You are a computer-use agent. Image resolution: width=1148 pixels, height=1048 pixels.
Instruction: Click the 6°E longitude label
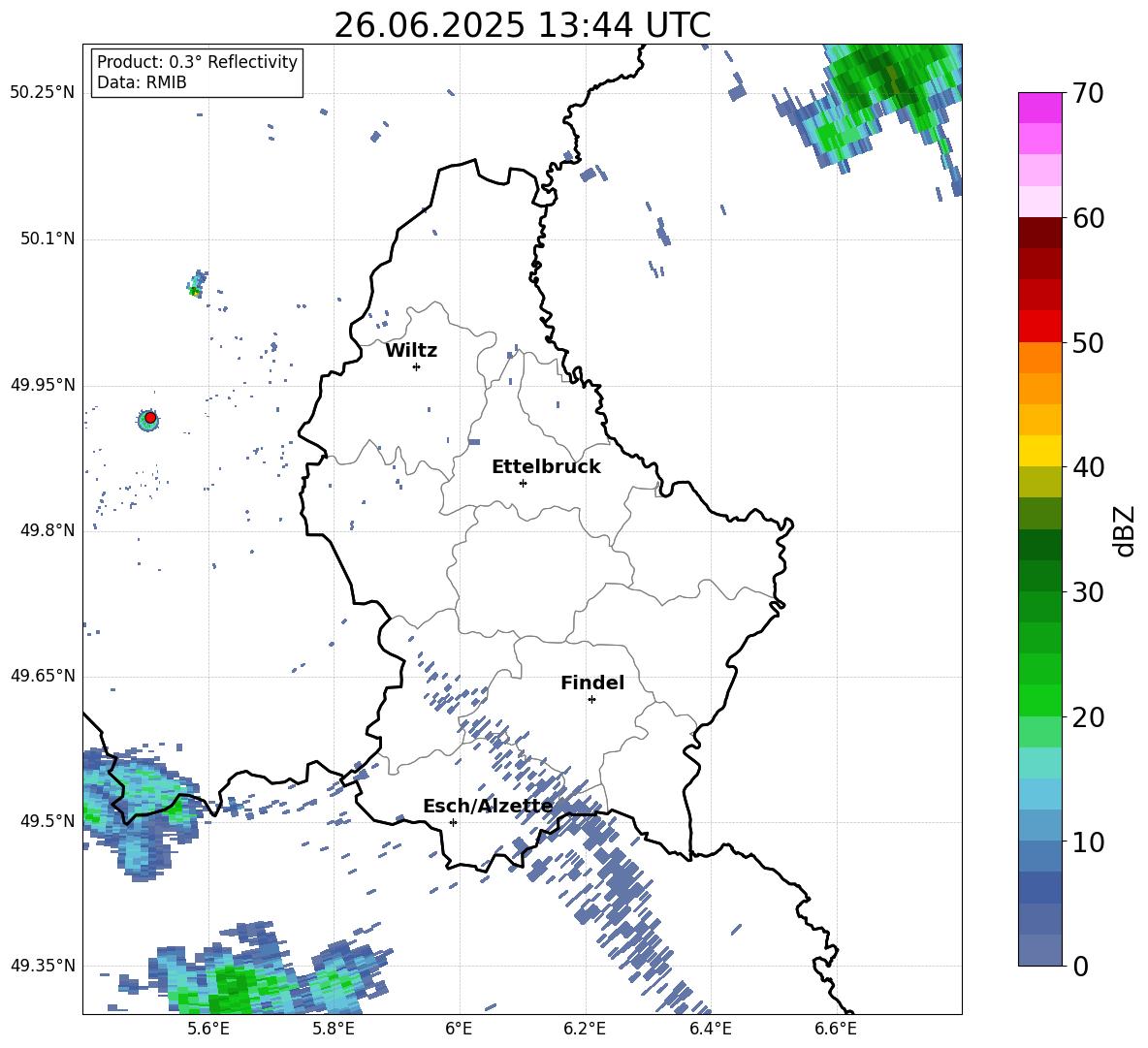(459, 1030)
